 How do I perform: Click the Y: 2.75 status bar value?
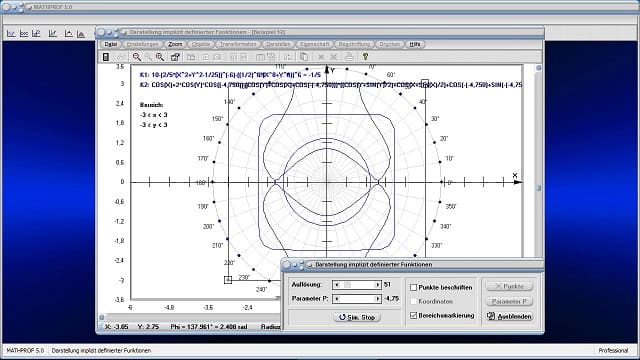(x=148, y=327)
